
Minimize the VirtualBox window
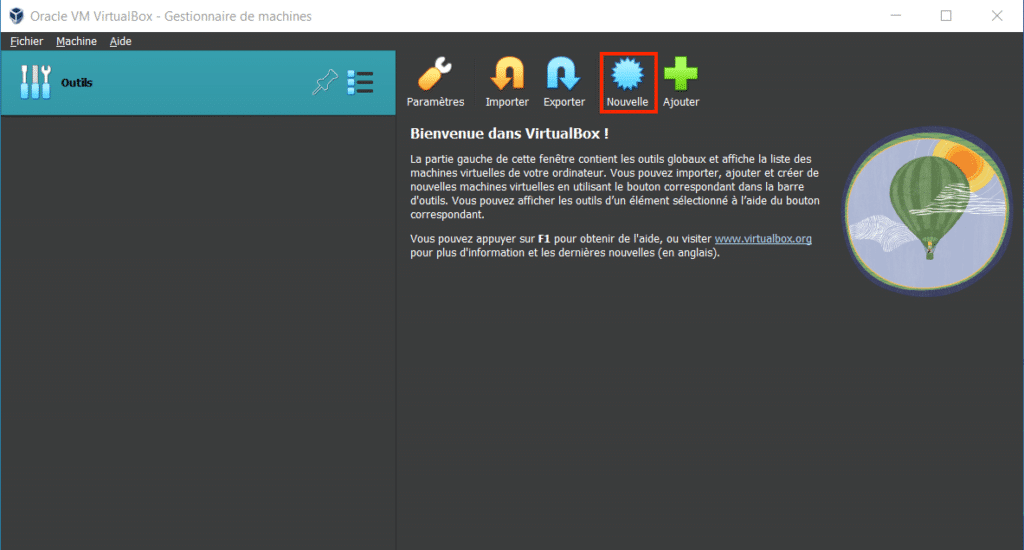coord(896,16)
